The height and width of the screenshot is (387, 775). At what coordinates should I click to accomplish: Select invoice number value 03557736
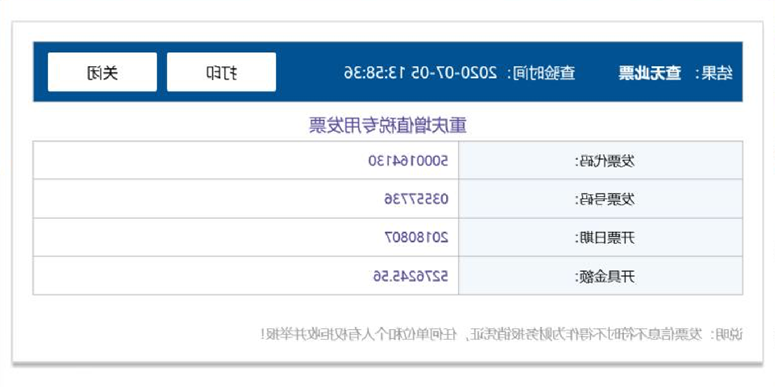click(x=417, y=199)
